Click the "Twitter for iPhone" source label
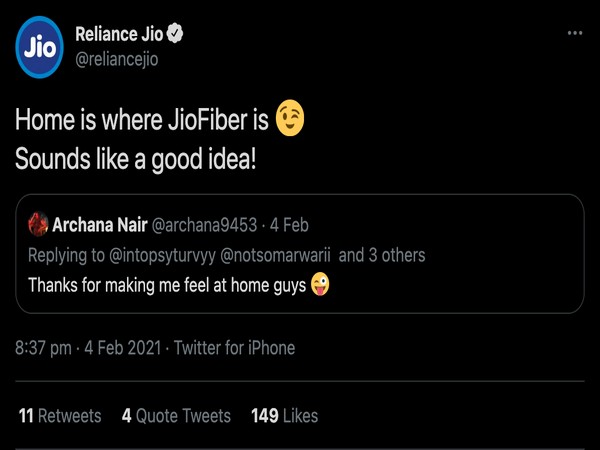600x450 pixels. [x=235, y=348]
